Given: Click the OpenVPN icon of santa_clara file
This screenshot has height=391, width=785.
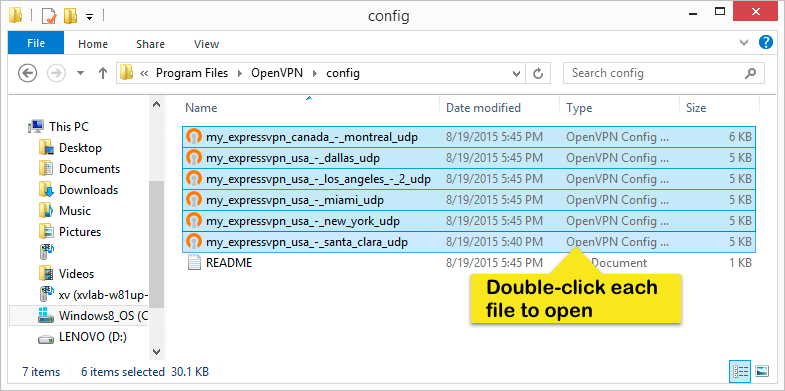Looking at the screenshot, I should [x=193, y=242].
